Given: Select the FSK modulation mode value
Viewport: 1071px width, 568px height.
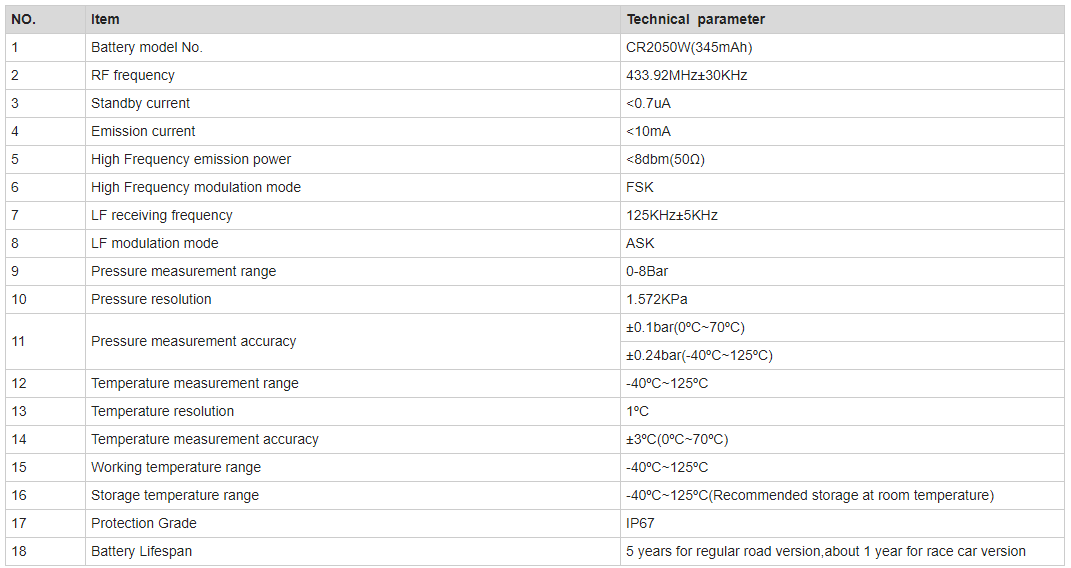Looking at the screenshot, I should coord(640,187).
